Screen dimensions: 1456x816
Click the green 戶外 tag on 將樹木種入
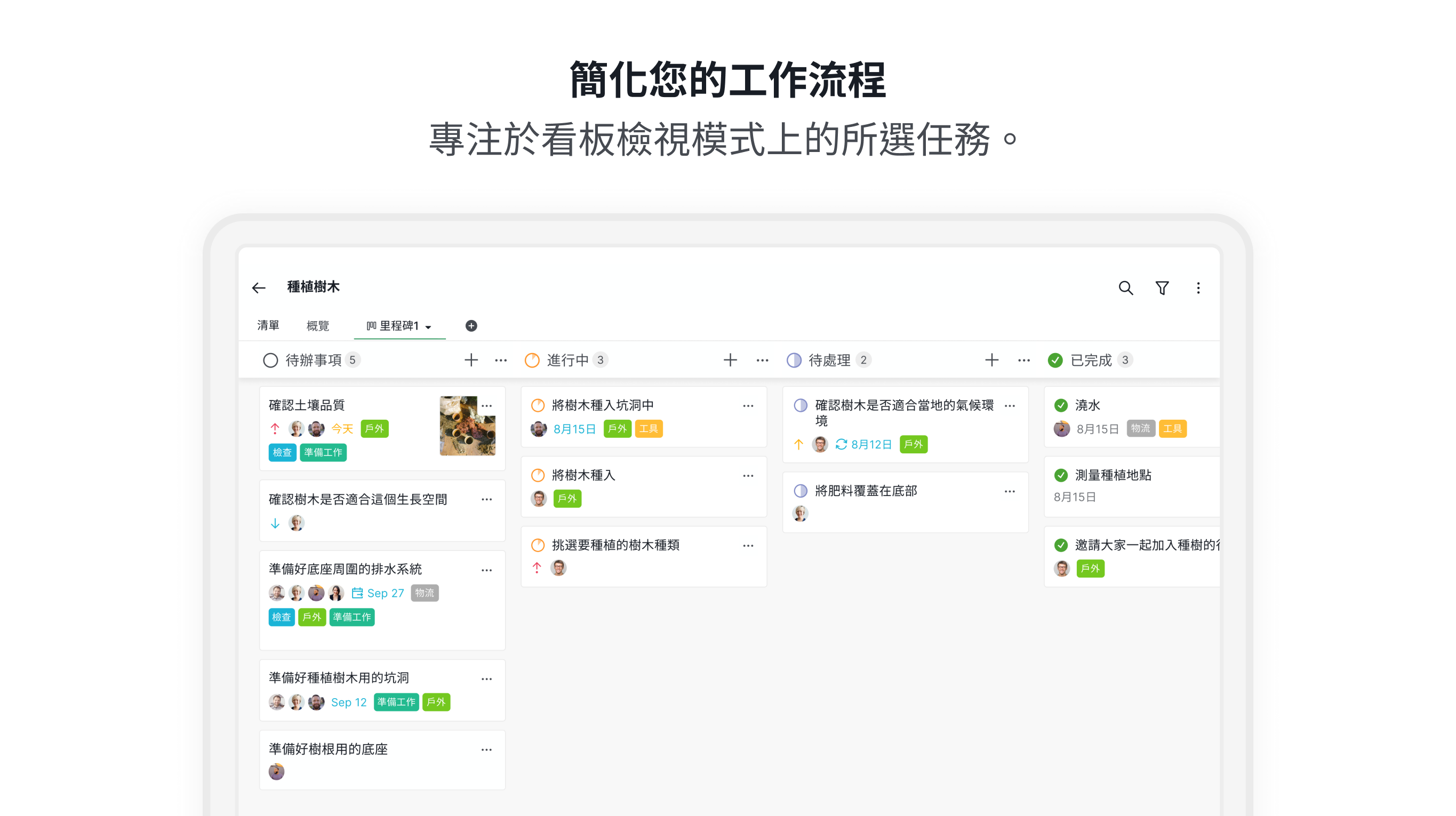[x=567, y=499]
